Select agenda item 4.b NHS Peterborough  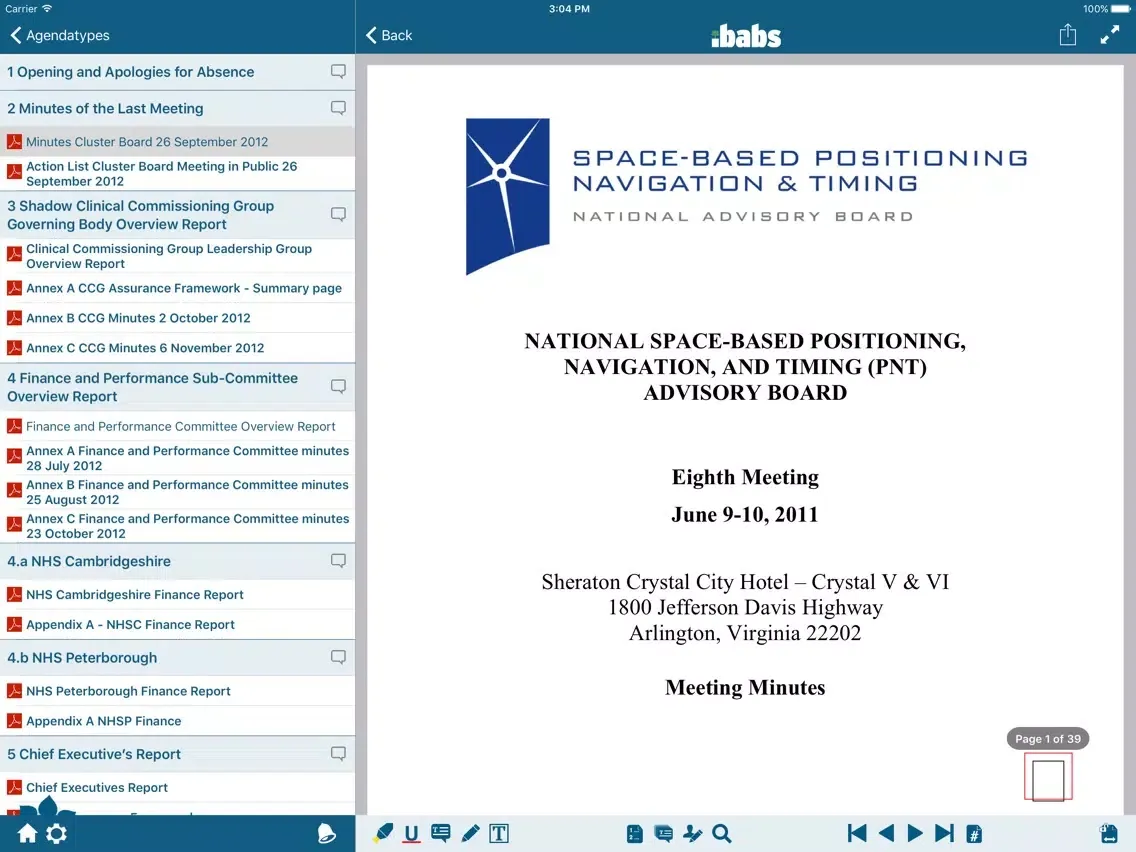178,658
